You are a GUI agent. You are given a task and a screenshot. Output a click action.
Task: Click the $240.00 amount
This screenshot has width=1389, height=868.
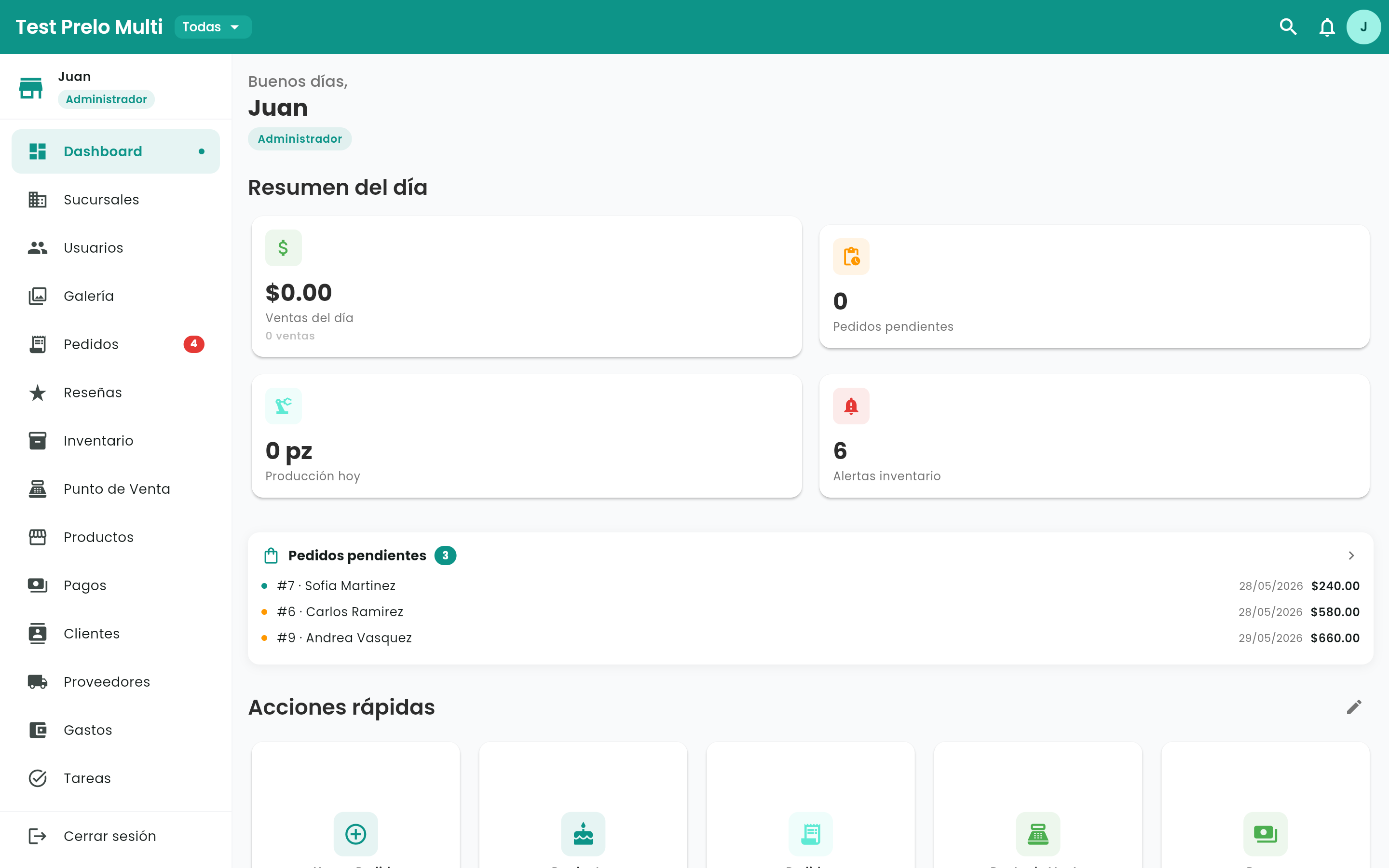coord(1335,586)
